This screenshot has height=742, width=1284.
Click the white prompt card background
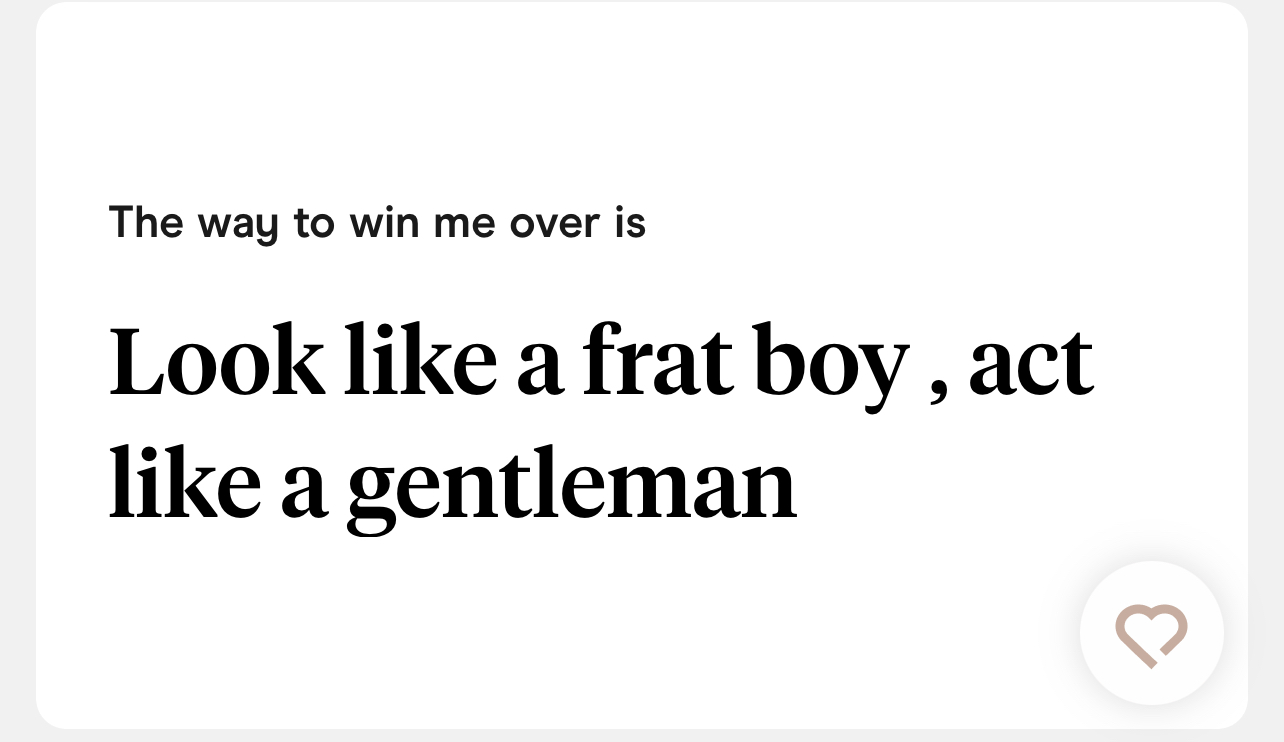click(640, 620)
